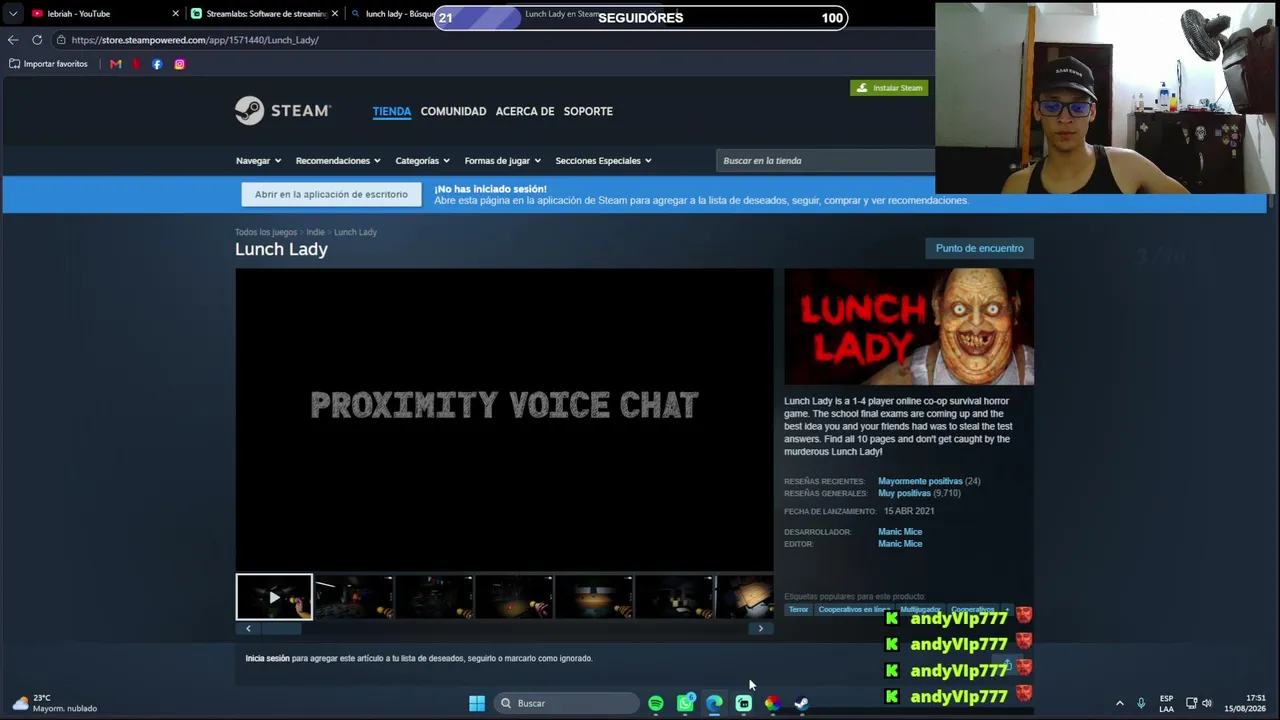Expand the Navegar dropdown
The width and height of the screenshot is (1280, 720).
[258, 160]
